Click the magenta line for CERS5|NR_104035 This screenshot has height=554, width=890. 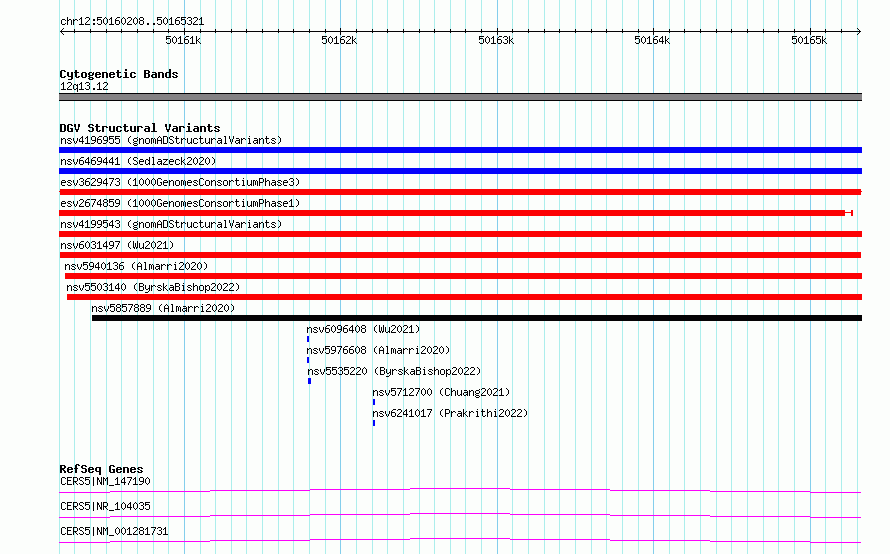tap(460, 515)
